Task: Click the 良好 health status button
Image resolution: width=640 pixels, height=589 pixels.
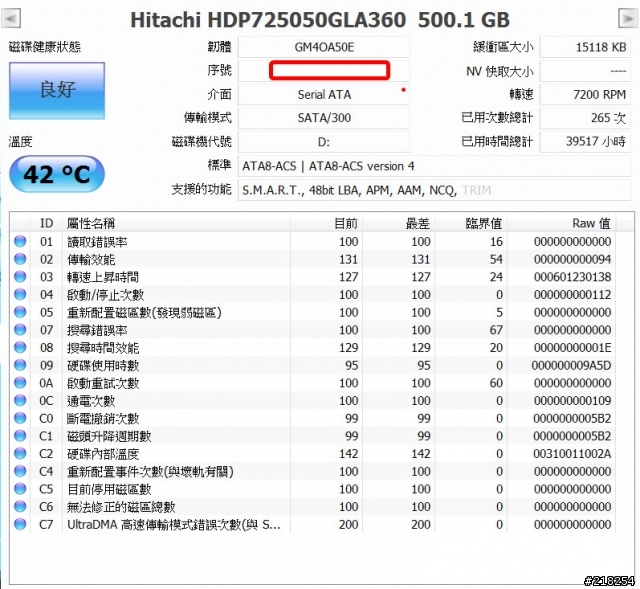Action: 57,91
